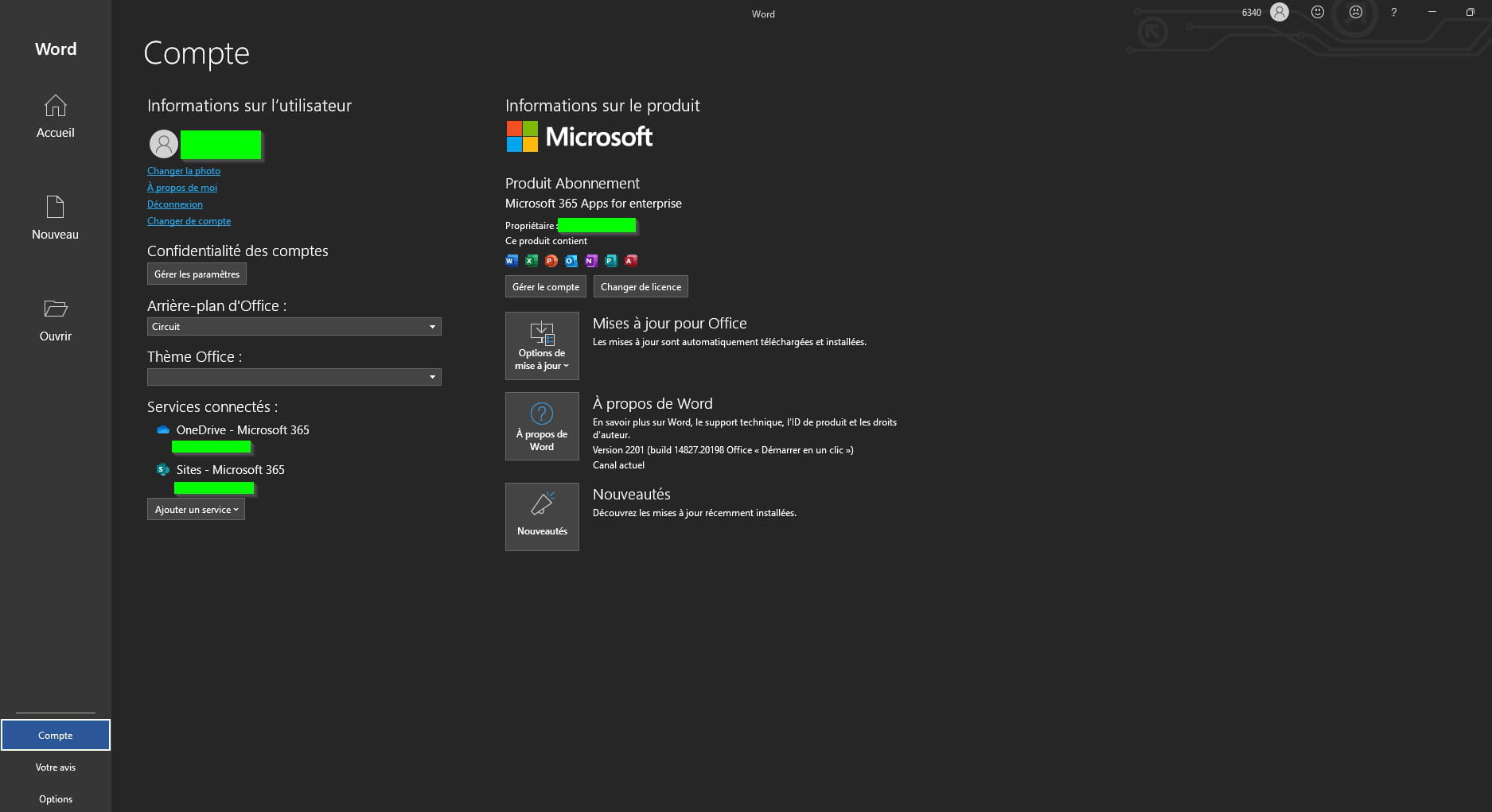Expand the Arrière-plan d'Office dropdown showing Circuit

294,327
